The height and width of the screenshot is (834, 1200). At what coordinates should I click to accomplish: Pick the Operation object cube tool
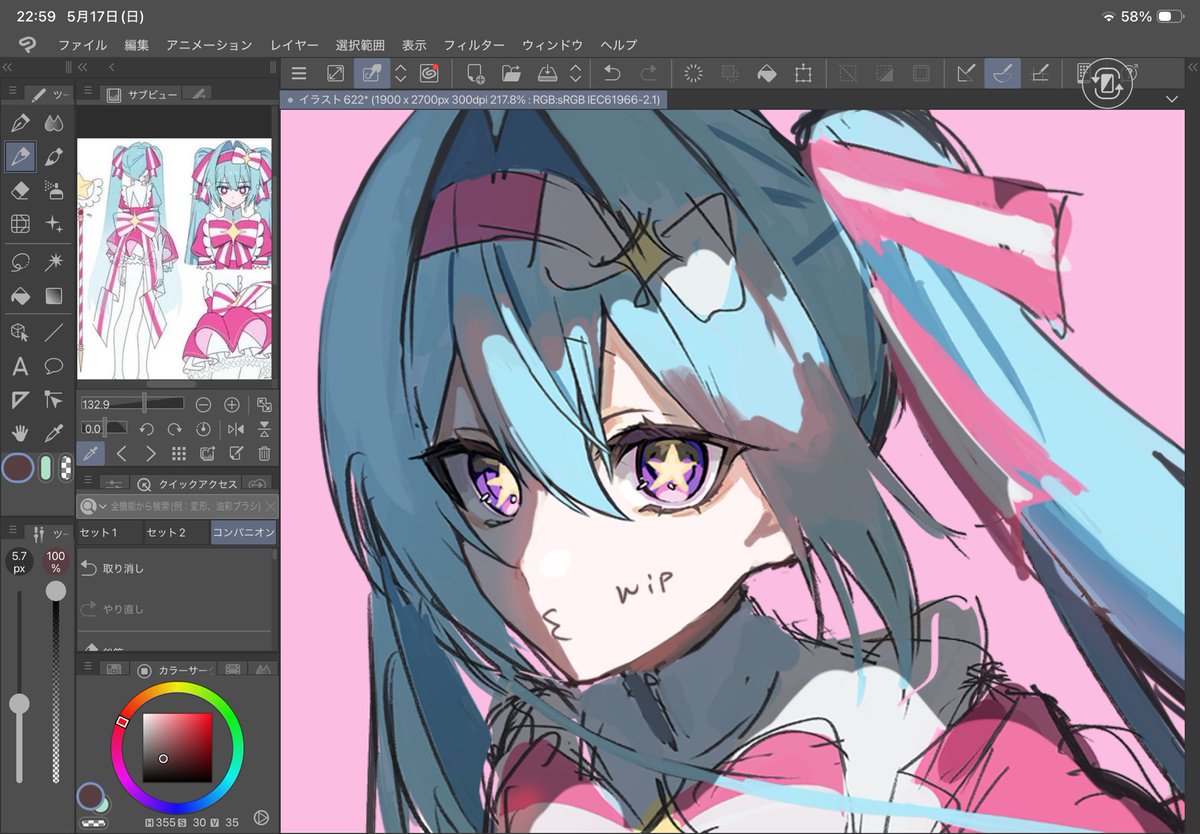click(19, 332)
